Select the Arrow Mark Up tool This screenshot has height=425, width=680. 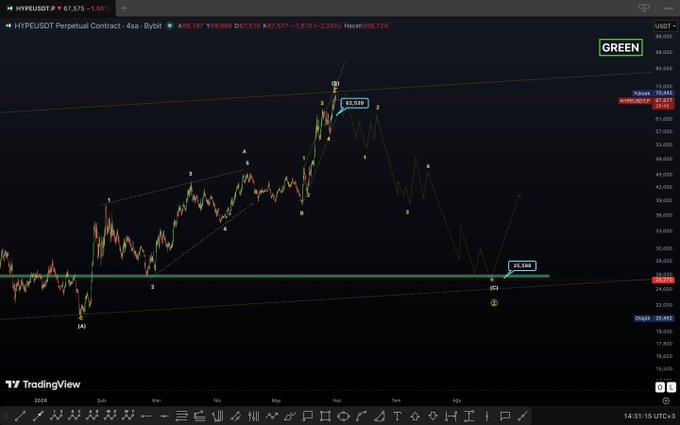pos(415,416)
